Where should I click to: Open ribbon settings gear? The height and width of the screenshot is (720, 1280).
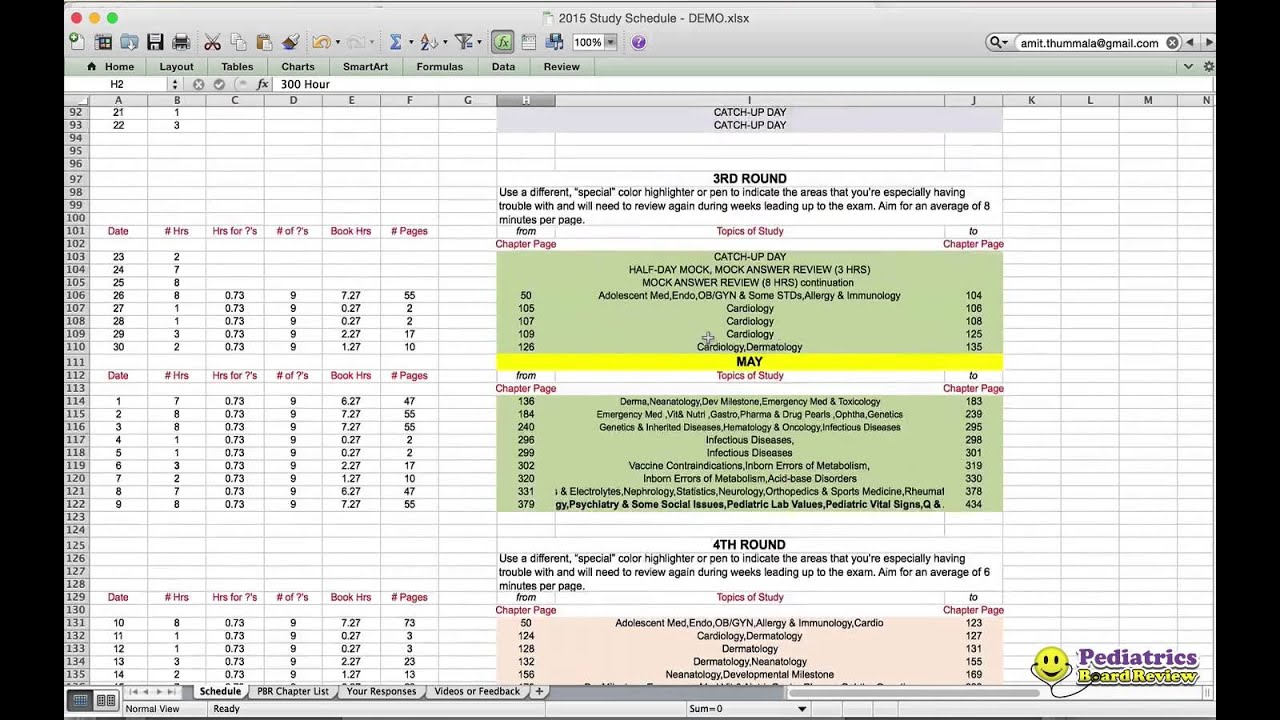tap(1208, 66)
